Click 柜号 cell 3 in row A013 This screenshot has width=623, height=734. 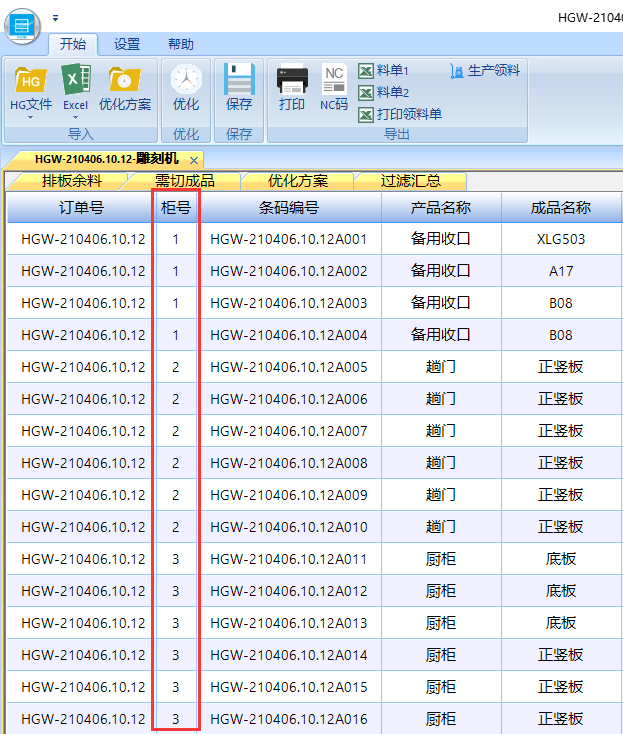pos(176,623)
